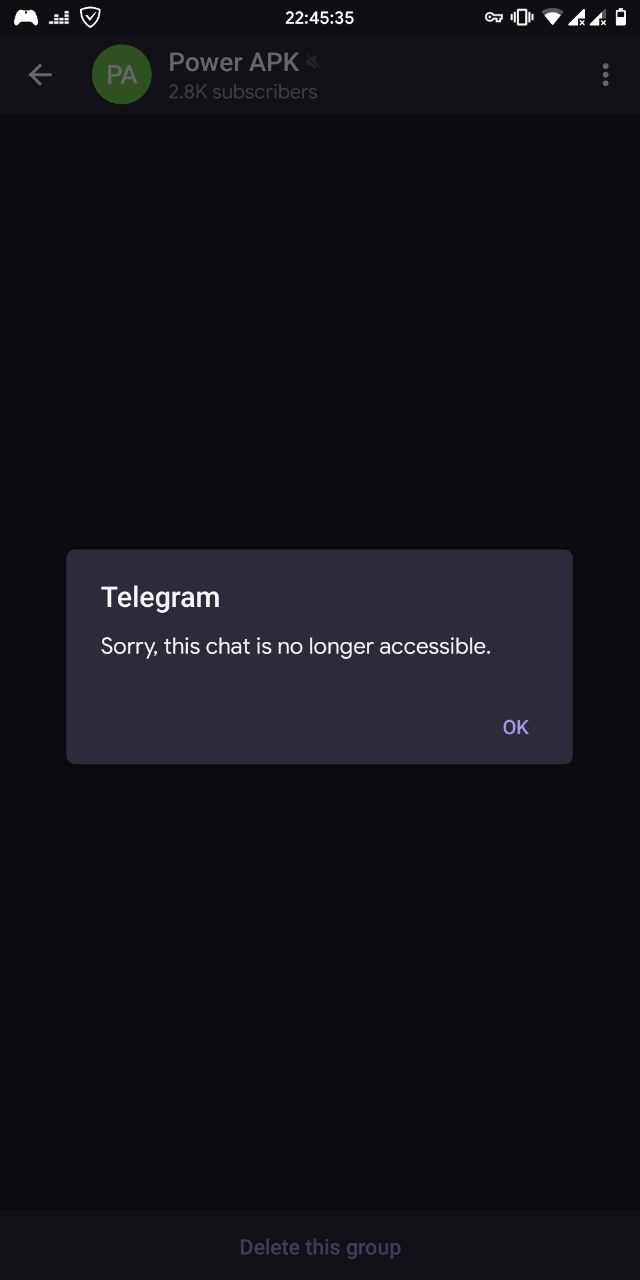Dismiss the dialog with OK

(x=515, y=727)
